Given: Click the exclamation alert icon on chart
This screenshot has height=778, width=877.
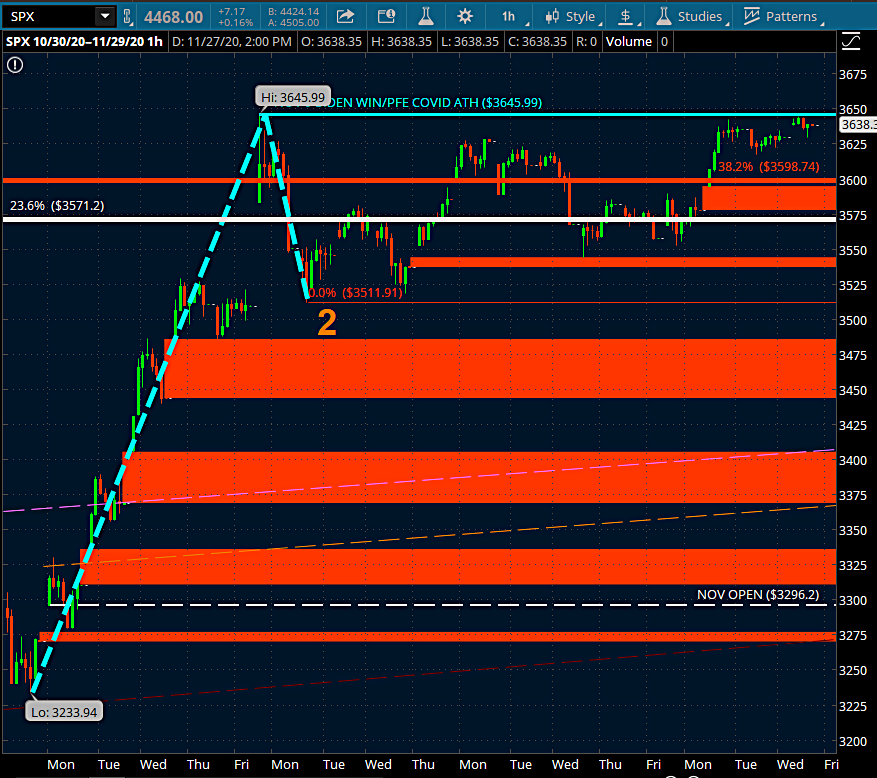Looking at the screenshot, I should 14,65.
